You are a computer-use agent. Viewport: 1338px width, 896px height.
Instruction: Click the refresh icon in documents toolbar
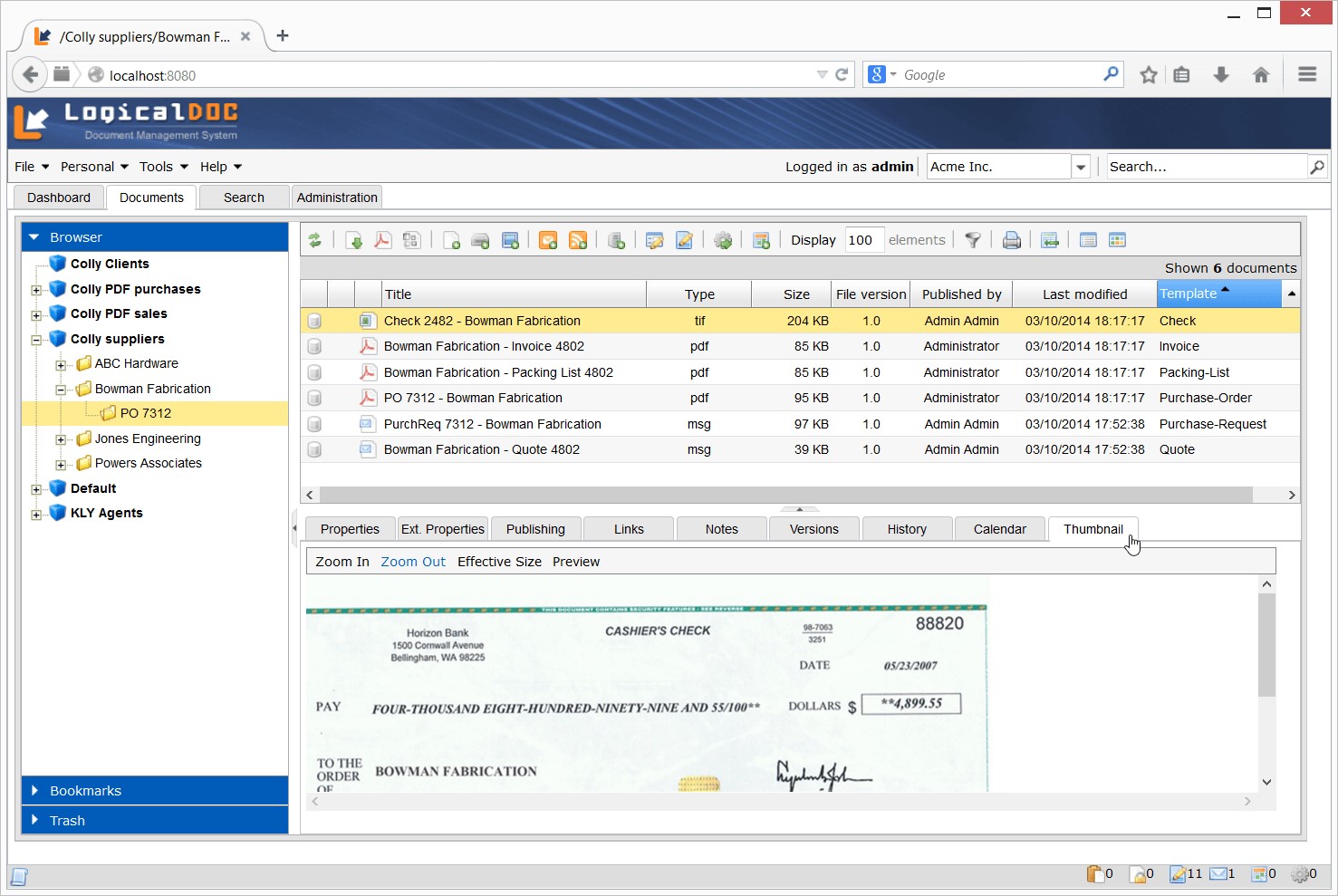coord(314,240)
